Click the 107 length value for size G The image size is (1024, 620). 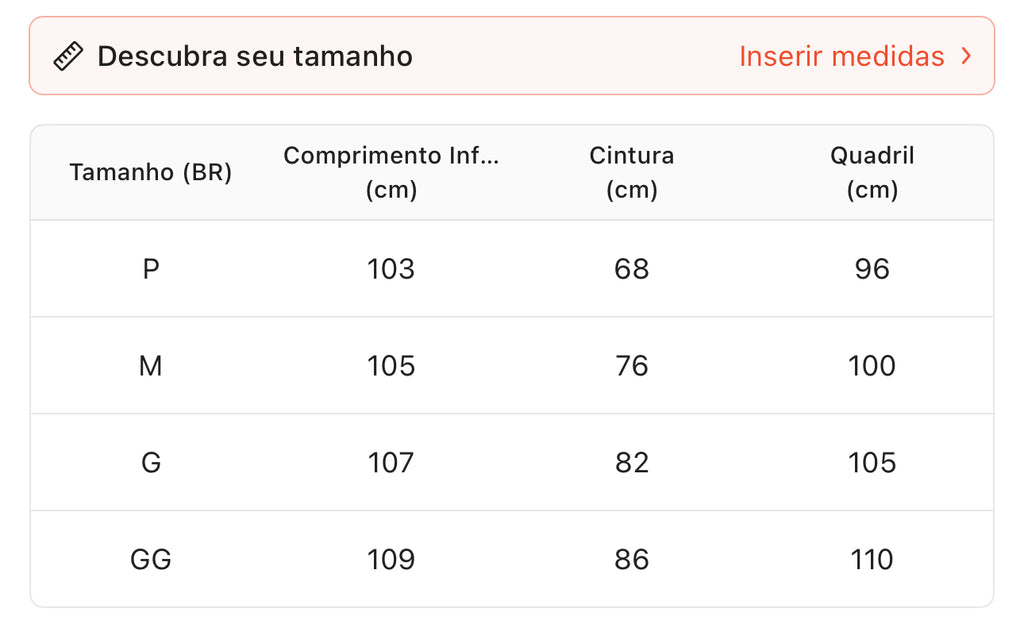[391, 463]
